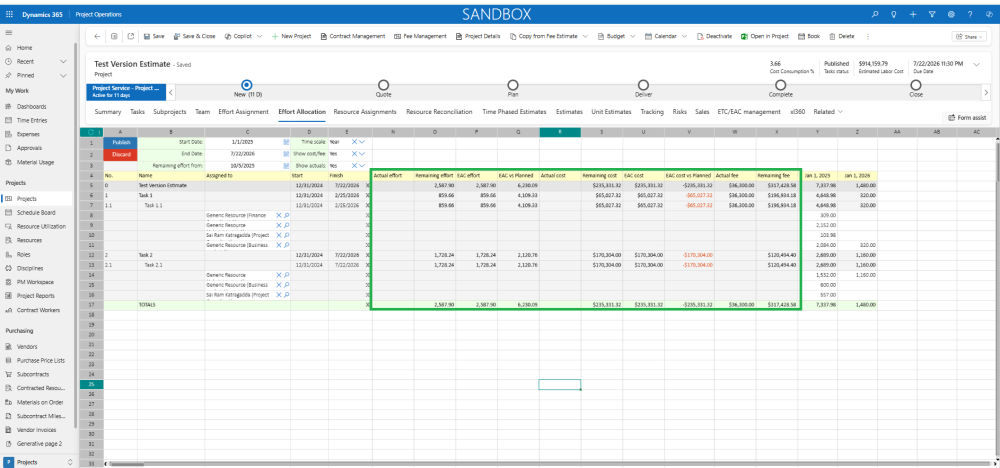1000x468 pixels.
Task: Move the process stages left with the chevron
Action: 170,92
